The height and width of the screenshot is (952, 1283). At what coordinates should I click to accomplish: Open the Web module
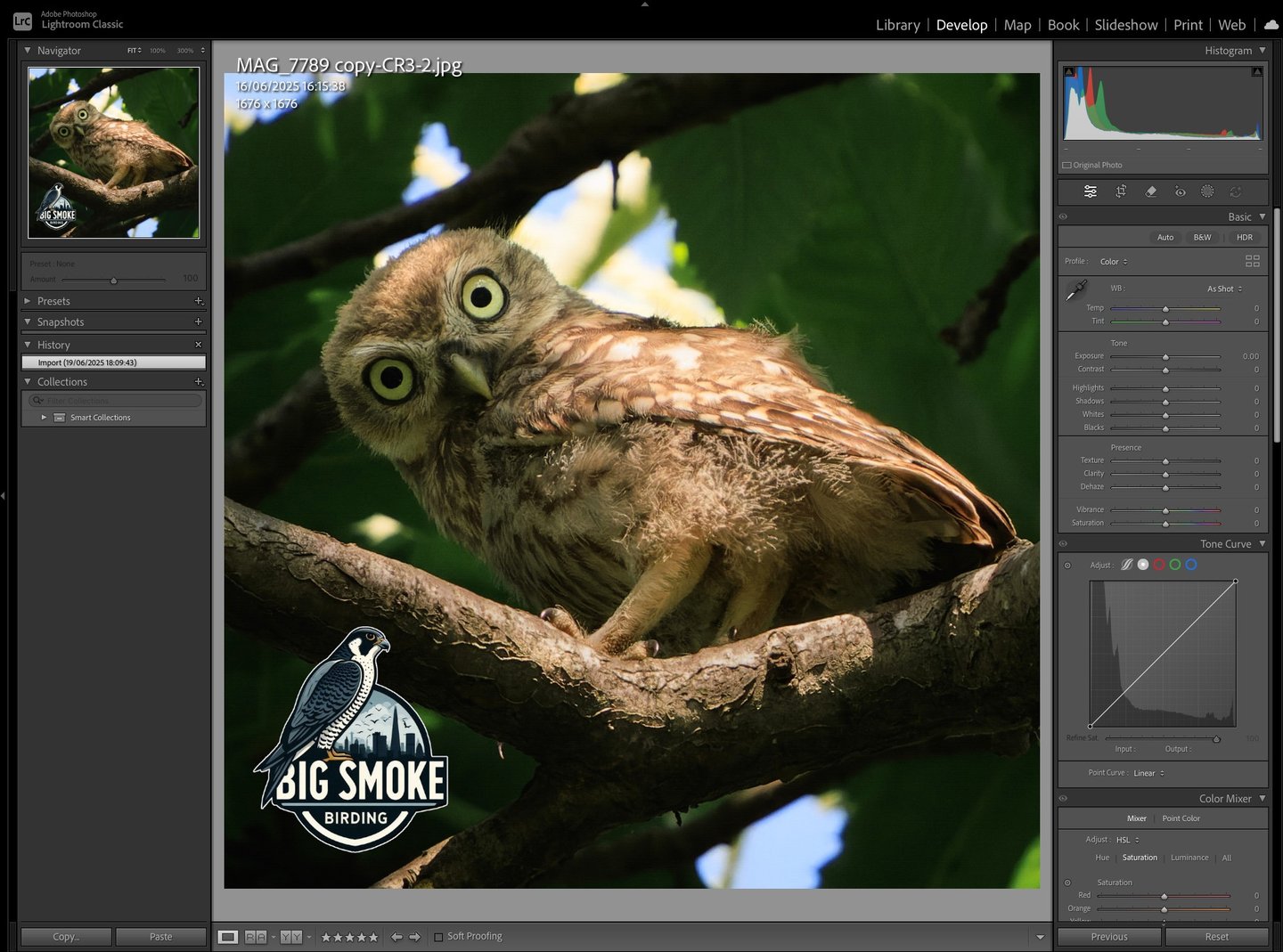point(1232,25)
